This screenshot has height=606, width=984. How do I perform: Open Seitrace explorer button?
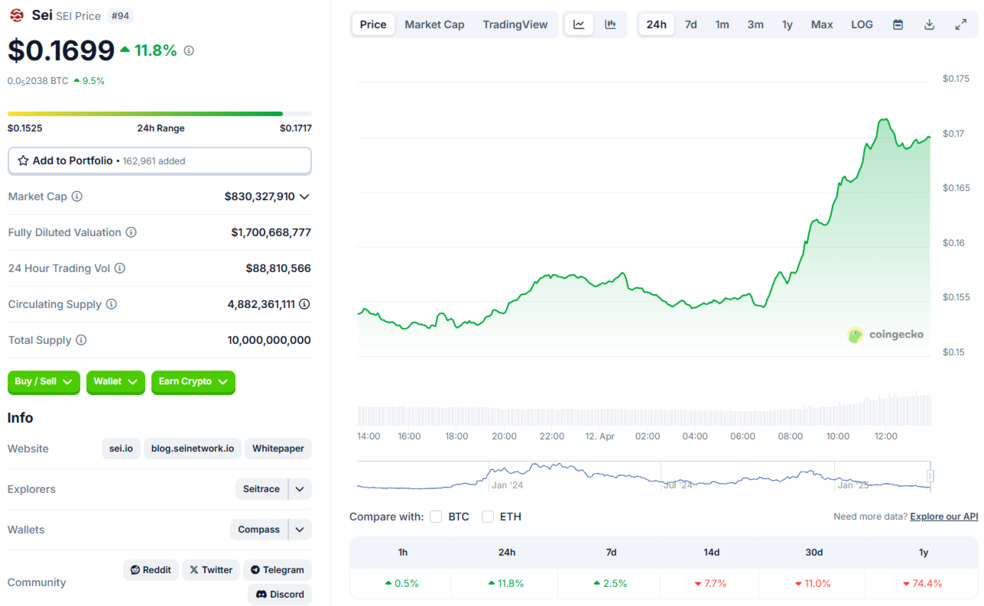point(261,489)
